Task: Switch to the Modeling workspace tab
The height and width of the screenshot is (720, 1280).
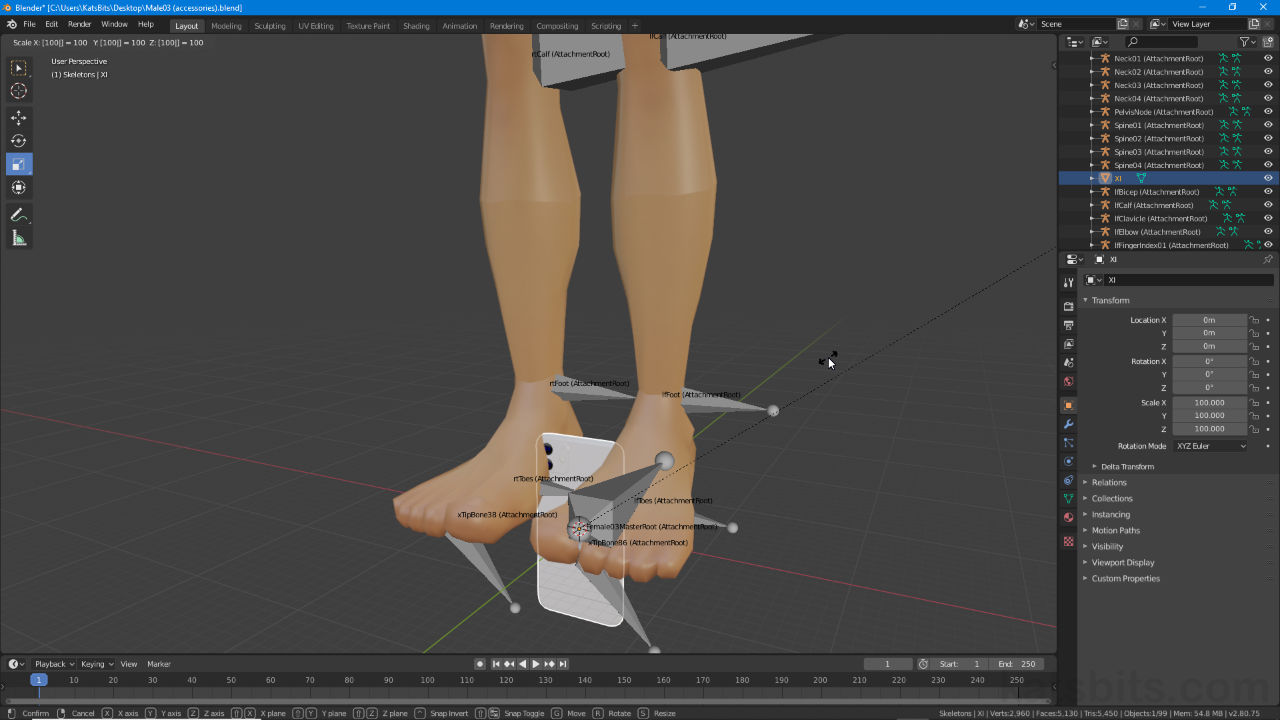Action: tap(226, 26)
